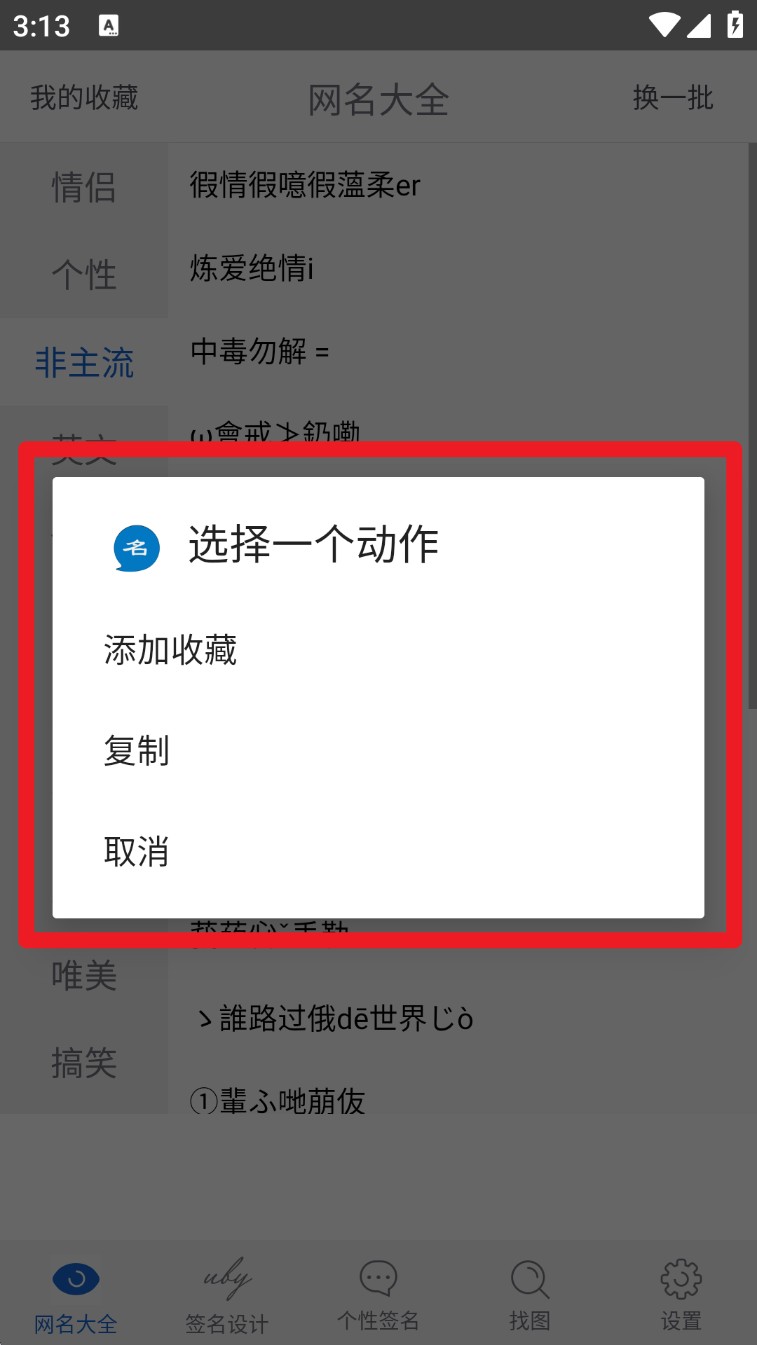The height and width of the screenshot is (1345, 757).
Task: Select the 个性 category
Action: coord(84,274)
